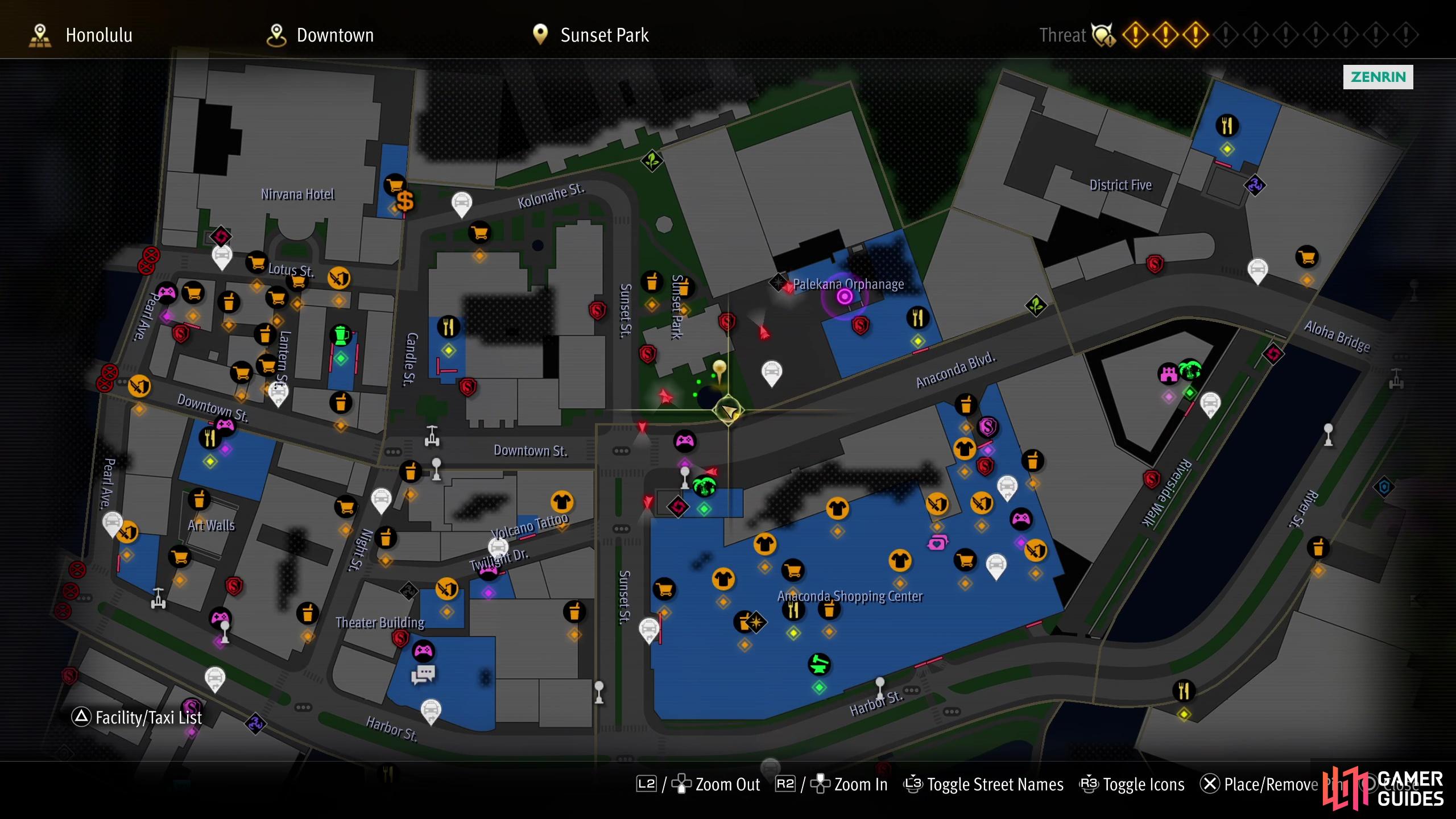Select the speech bubble icon below Theater Building
Image resolution: width=1456 pixels, height=819 pixels.
pos(423,675)
